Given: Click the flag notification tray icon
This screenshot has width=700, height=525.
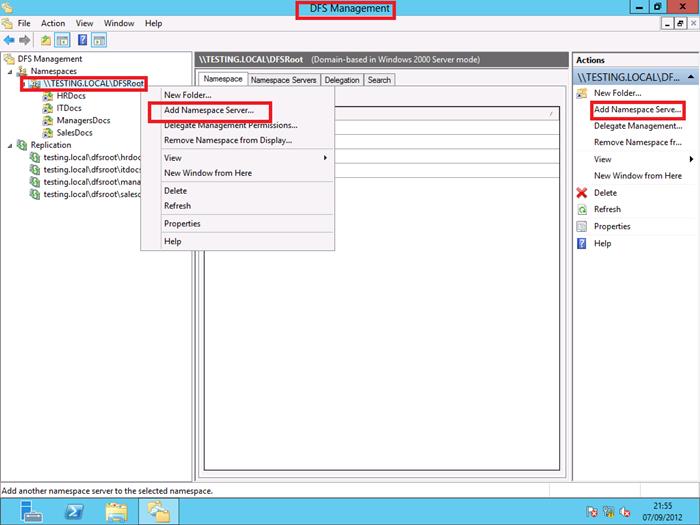Looking at the screenshot, I should click(592, 512).
